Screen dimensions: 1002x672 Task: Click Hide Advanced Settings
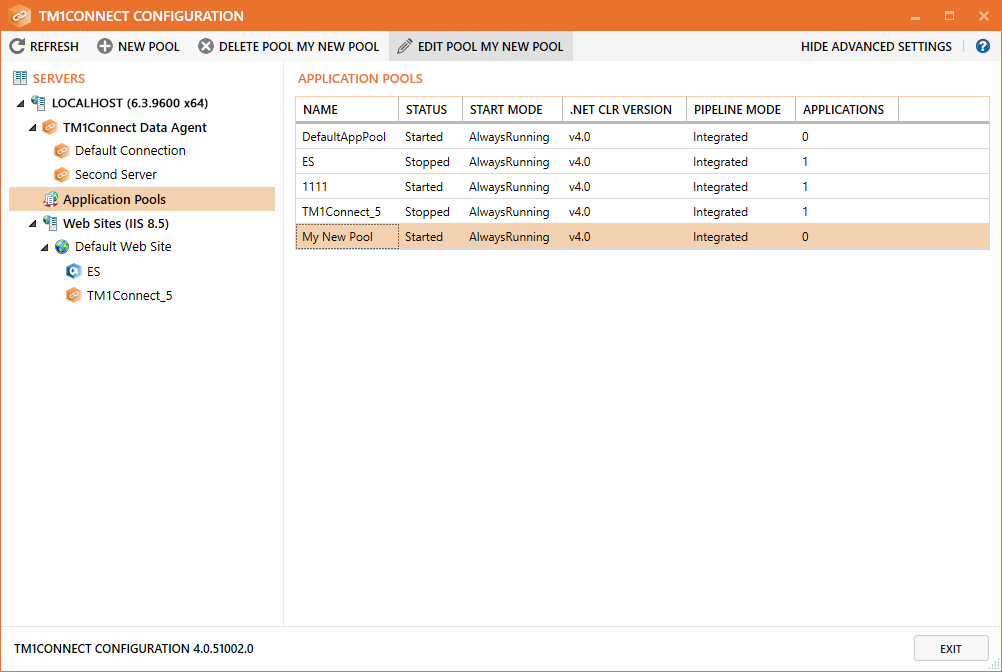tap(876, 47)
